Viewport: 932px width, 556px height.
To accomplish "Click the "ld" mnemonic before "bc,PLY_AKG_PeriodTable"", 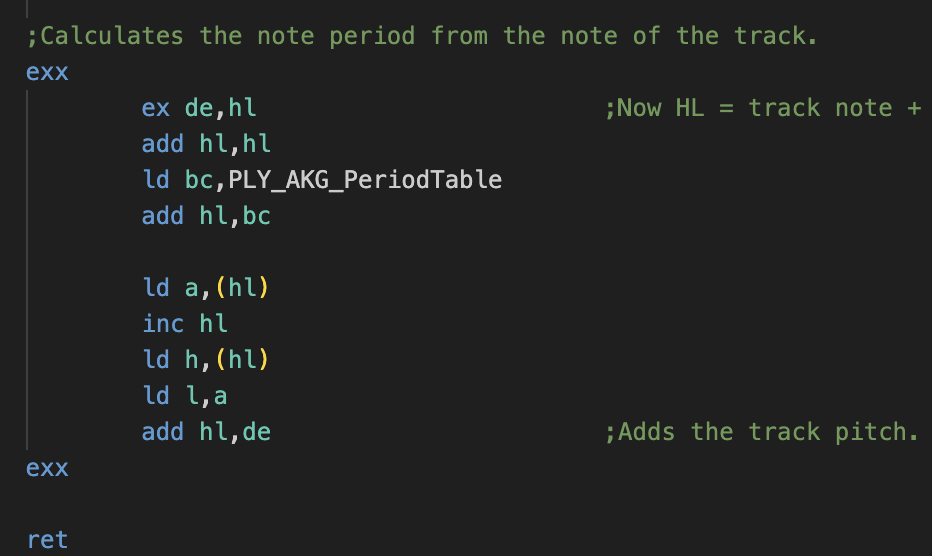I will click(155, 180).
